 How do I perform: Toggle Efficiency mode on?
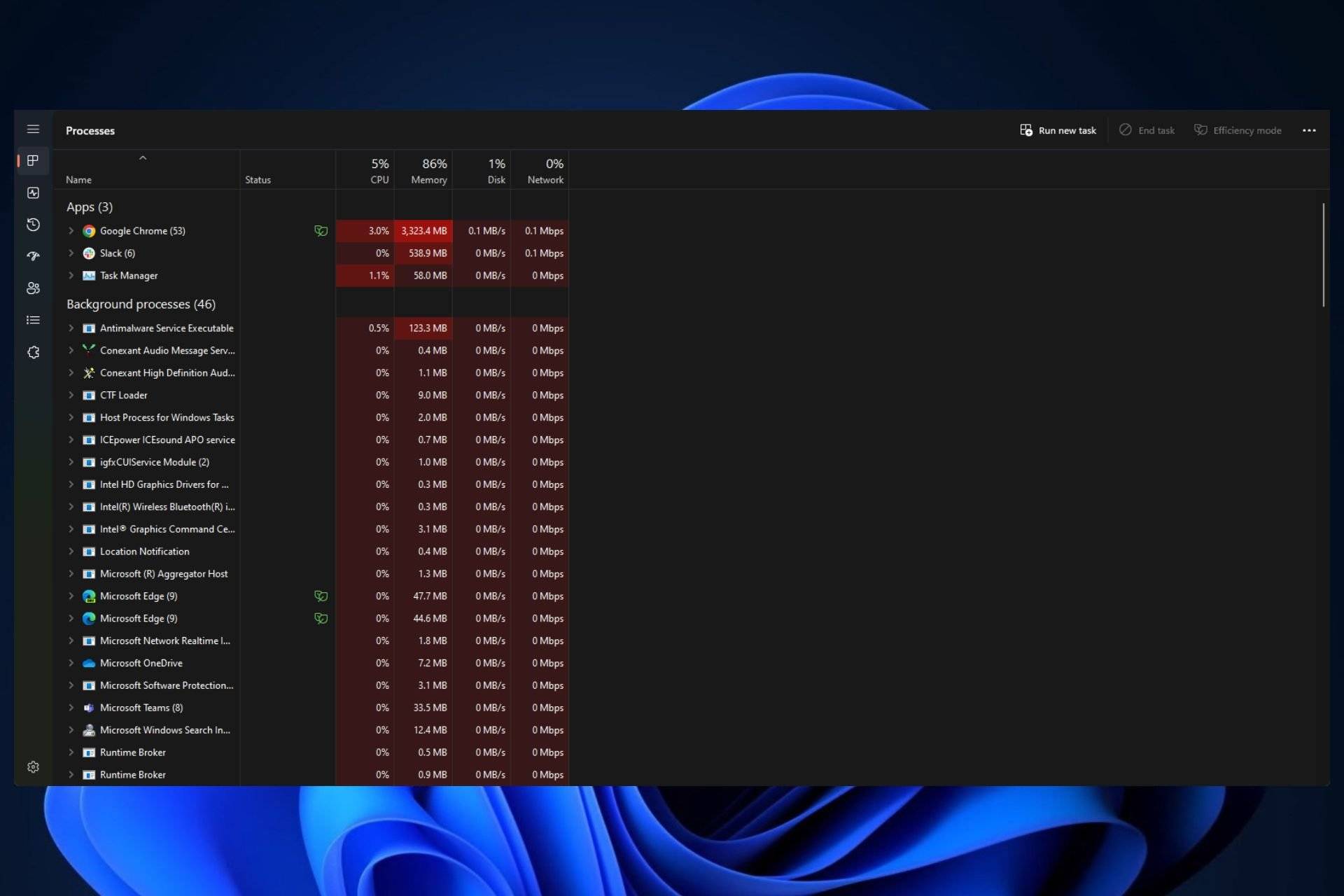pyautogui.click(x=1239, y=130)
